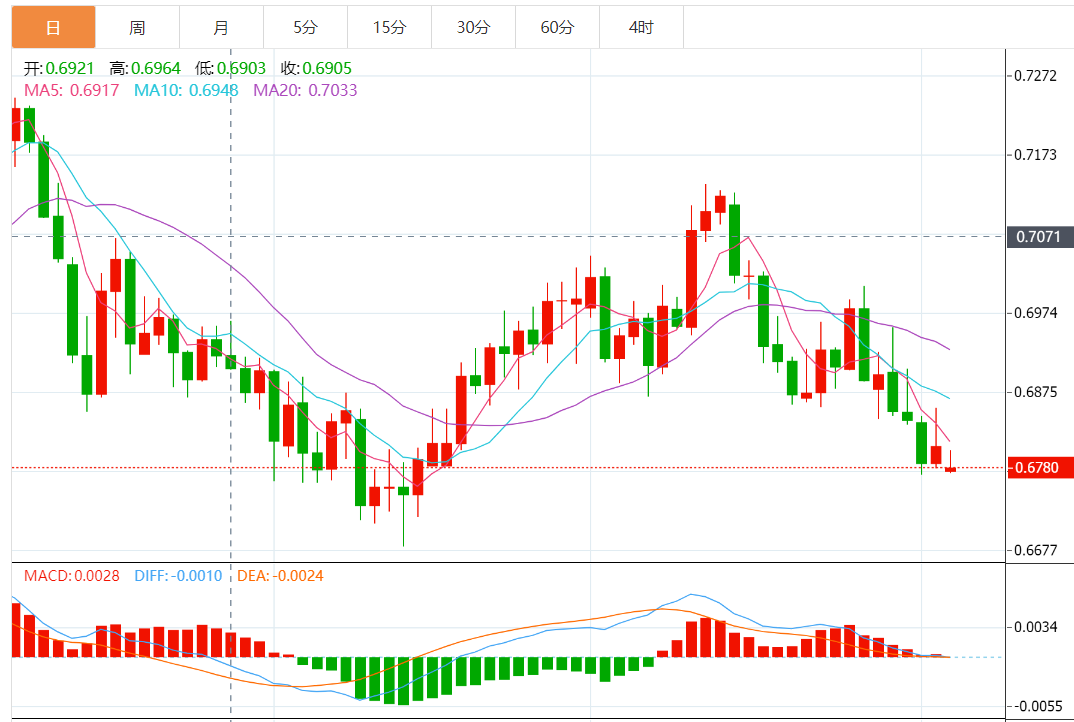
Task: Click the 开:0.6921 open value
Action: point(59,69)
